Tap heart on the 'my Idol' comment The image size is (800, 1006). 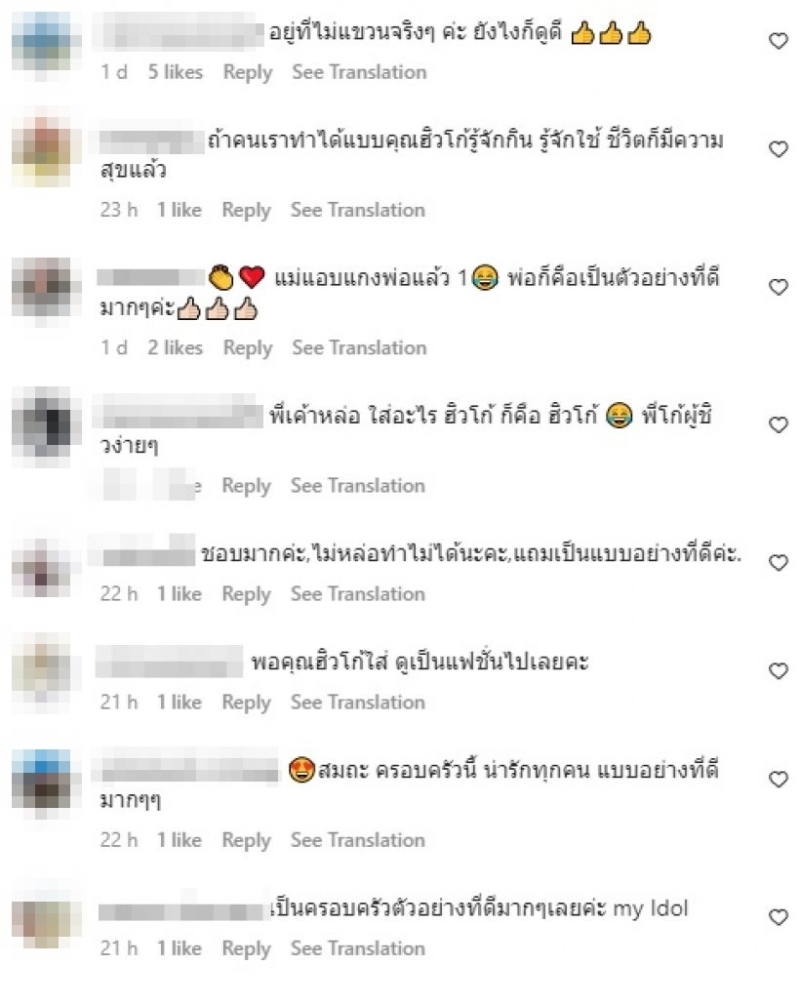(x=778, y=917)
